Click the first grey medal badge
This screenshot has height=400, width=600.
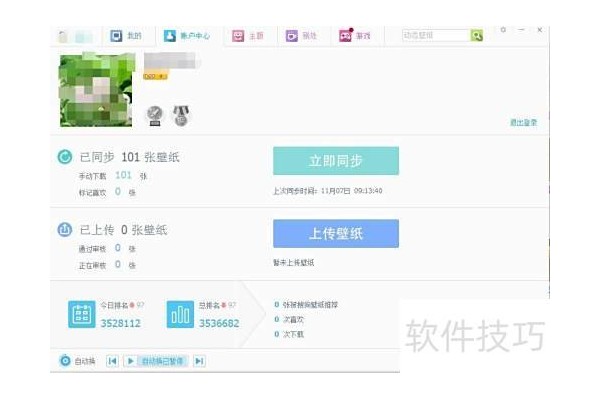155,116
